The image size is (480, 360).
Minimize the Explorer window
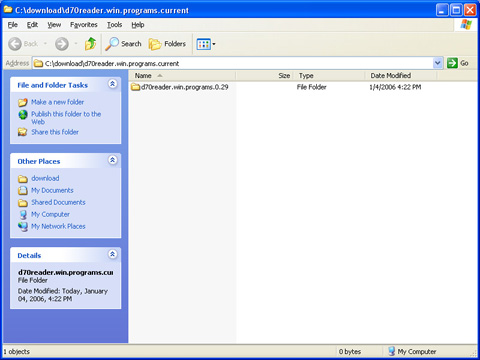442,10
